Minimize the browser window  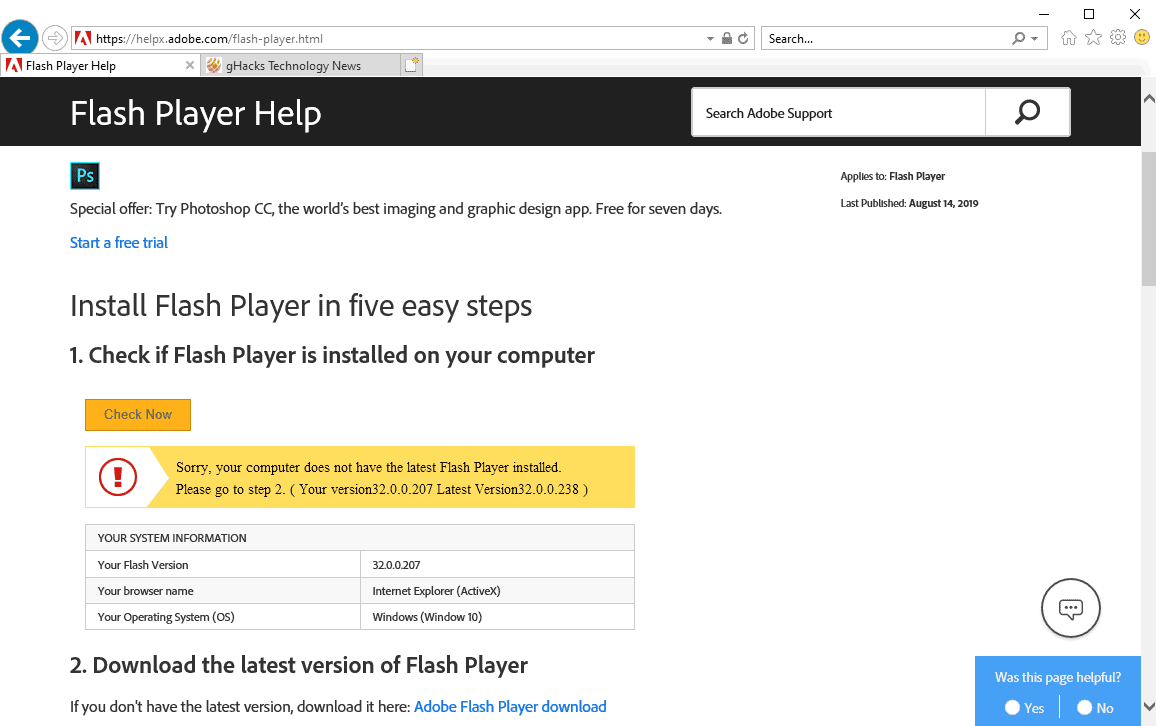(x=1044, y=14)
